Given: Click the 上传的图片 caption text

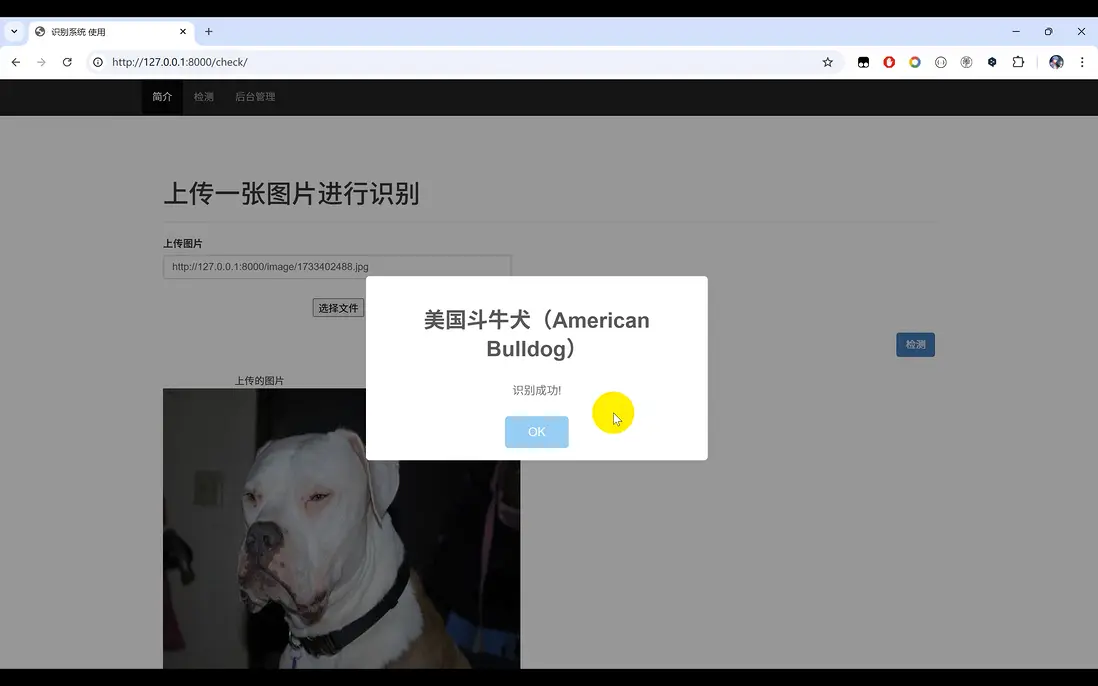Looking at the screenshot, I should point(259,381).
